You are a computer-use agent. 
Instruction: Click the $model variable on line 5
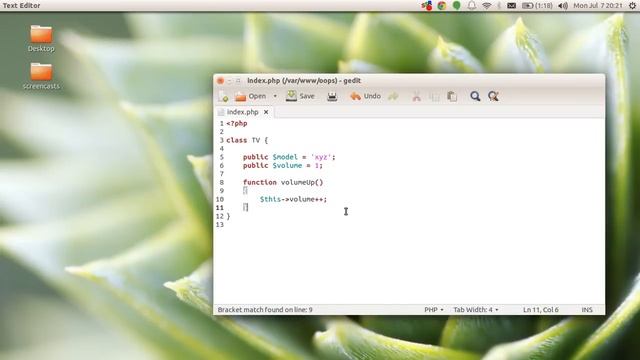point(285,157)
